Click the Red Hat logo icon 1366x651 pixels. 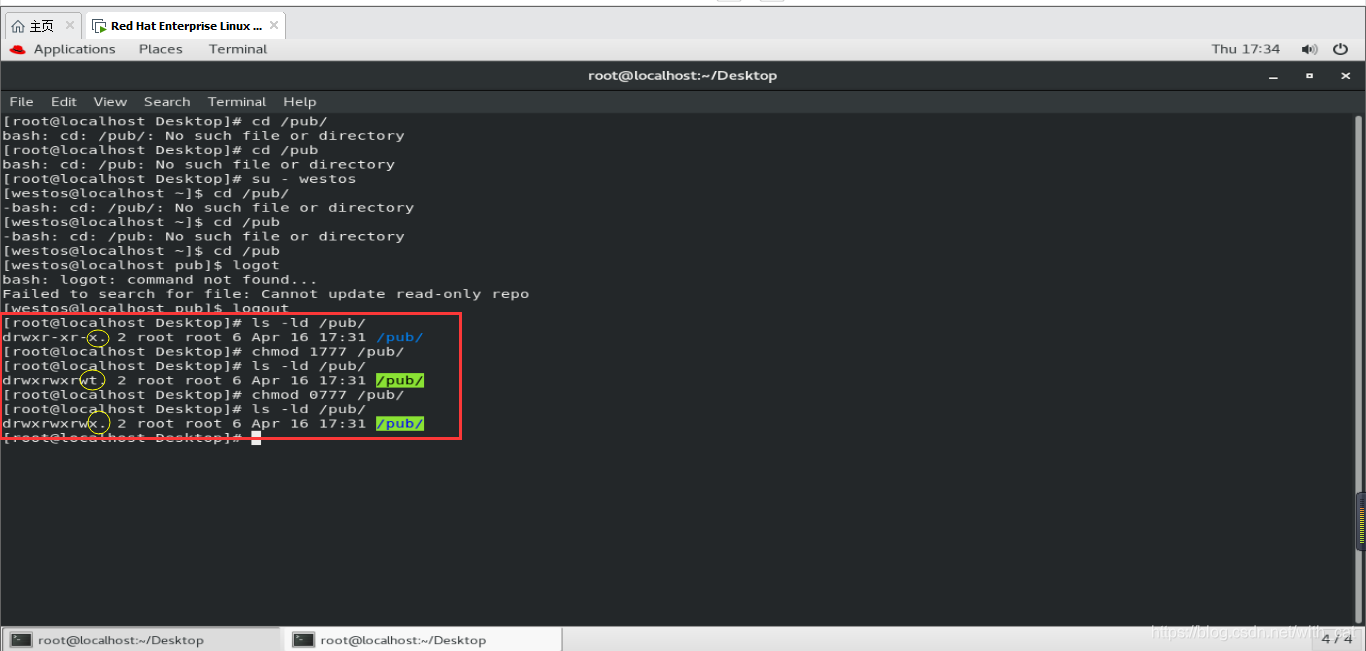[x=17, y=49]
